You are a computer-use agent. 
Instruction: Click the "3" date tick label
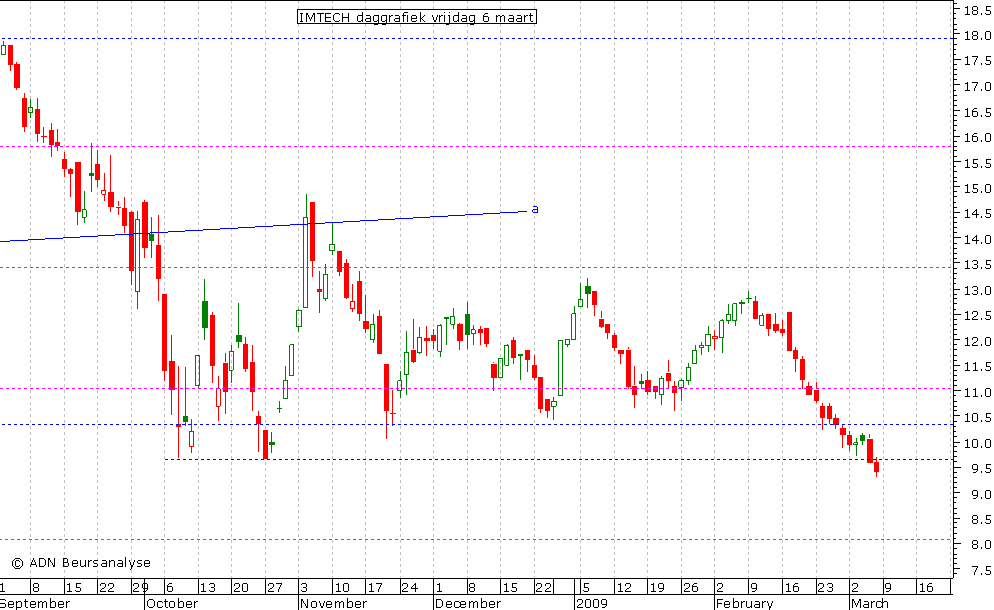tap(304, 587)
